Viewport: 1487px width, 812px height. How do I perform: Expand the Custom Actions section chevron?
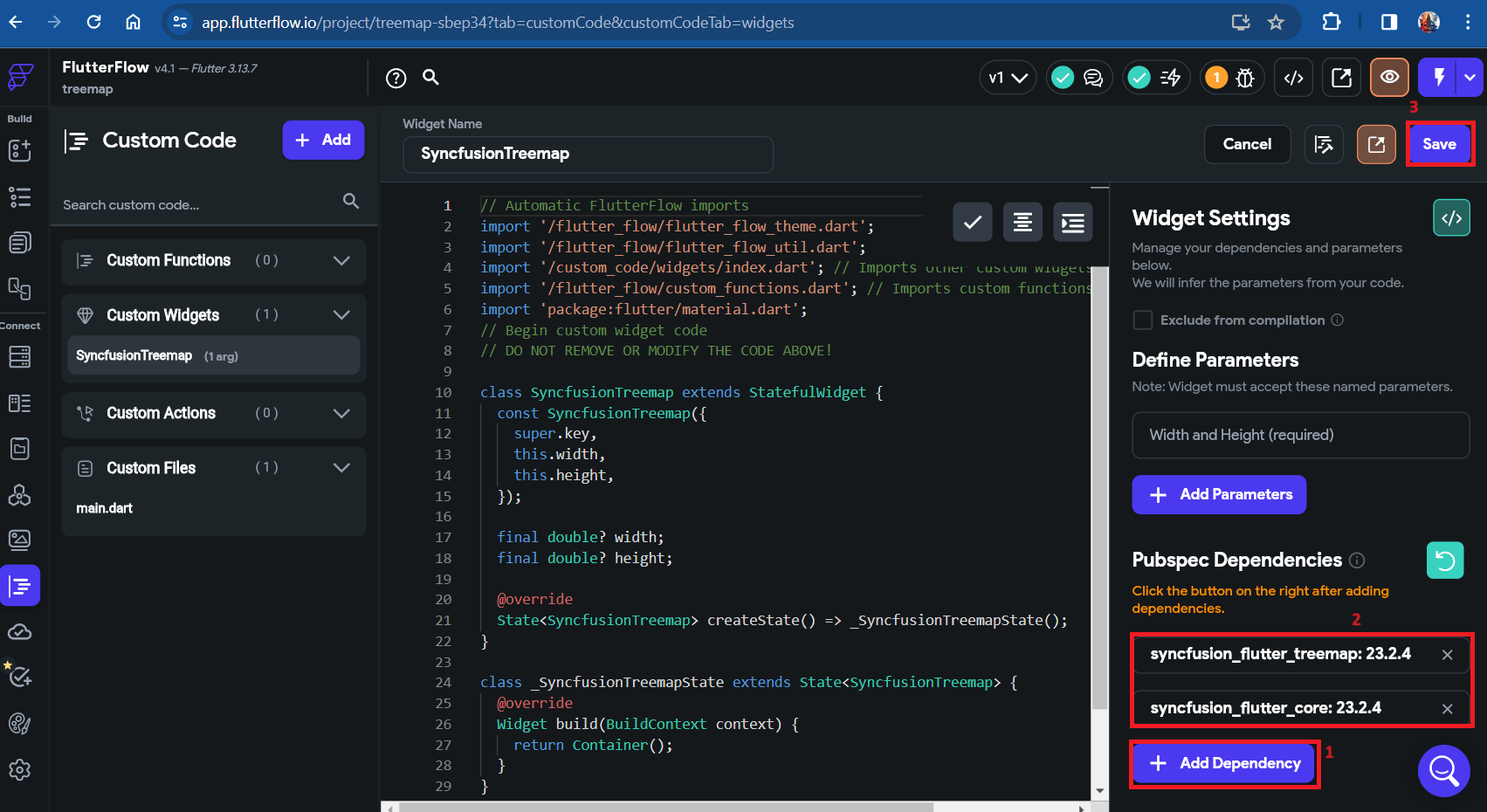pos(341,413)
